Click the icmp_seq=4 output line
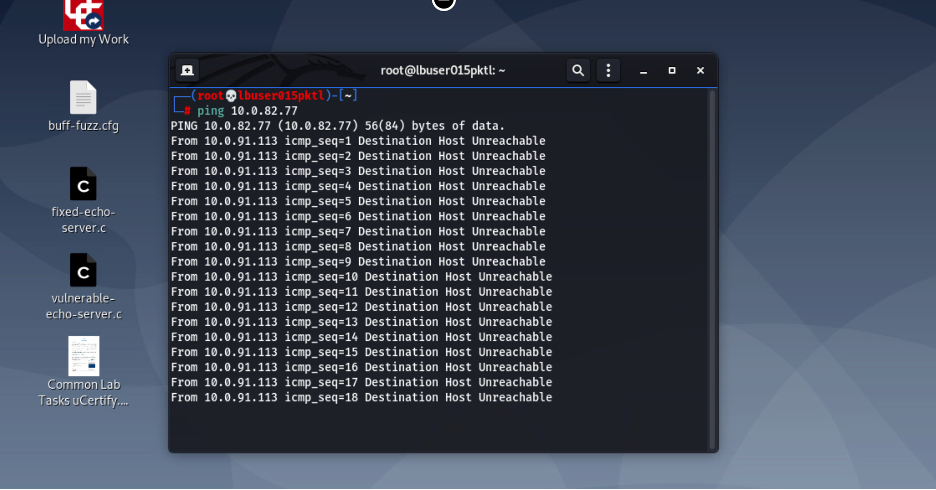Image resolution: width=936 pixels, height=490 pixels. [x=358, y=186]
